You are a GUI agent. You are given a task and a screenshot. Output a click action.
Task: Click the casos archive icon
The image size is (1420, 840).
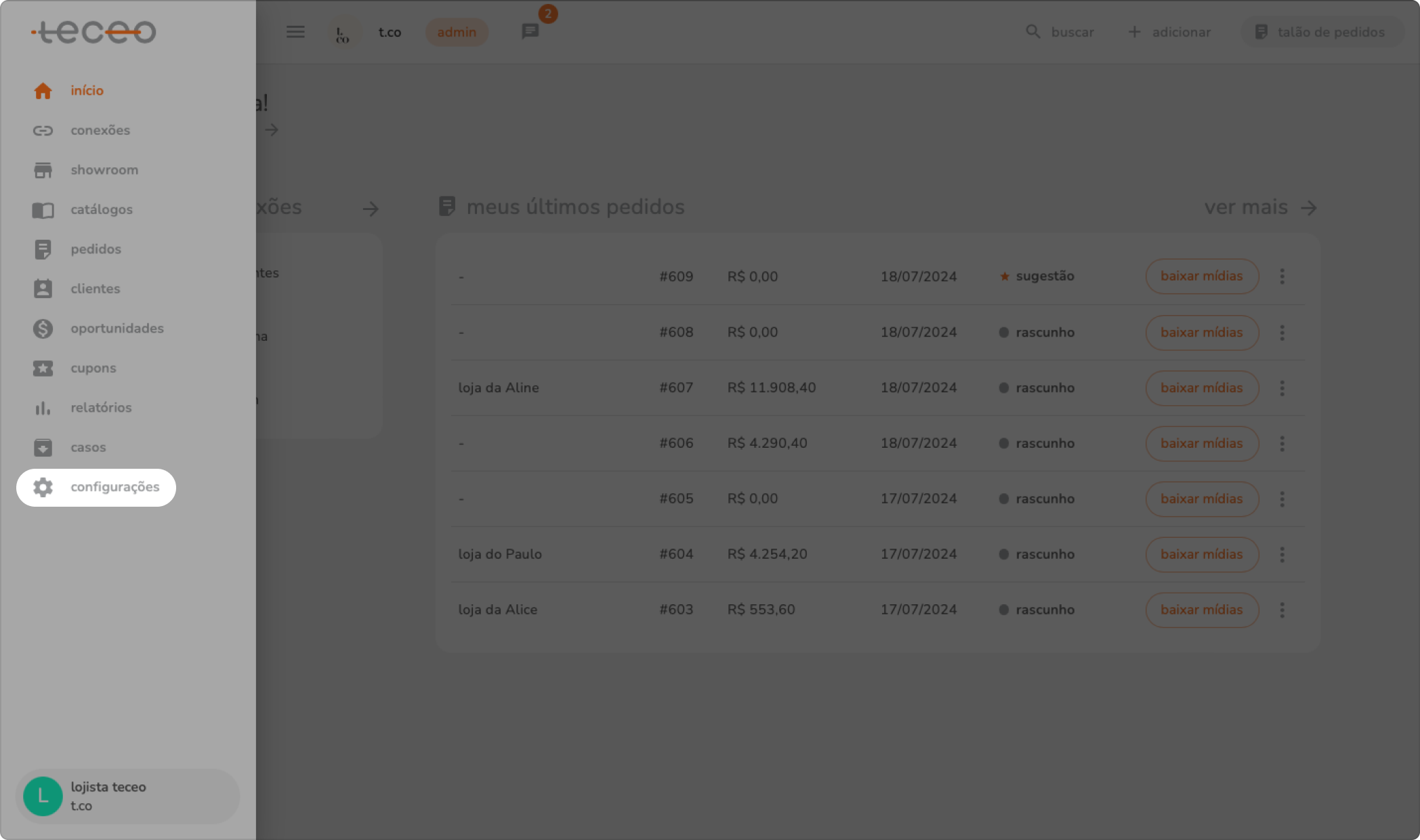pyautogui.click(x=43, y=448)
